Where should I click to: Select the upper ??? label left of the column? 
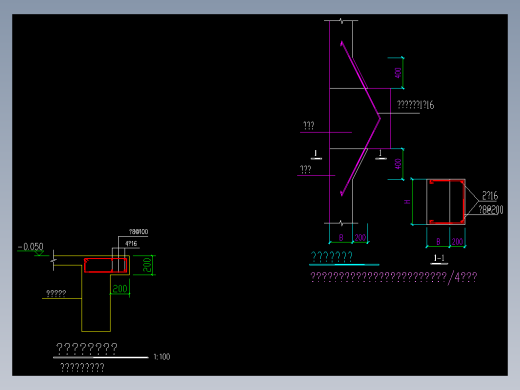tap(309, 126)
